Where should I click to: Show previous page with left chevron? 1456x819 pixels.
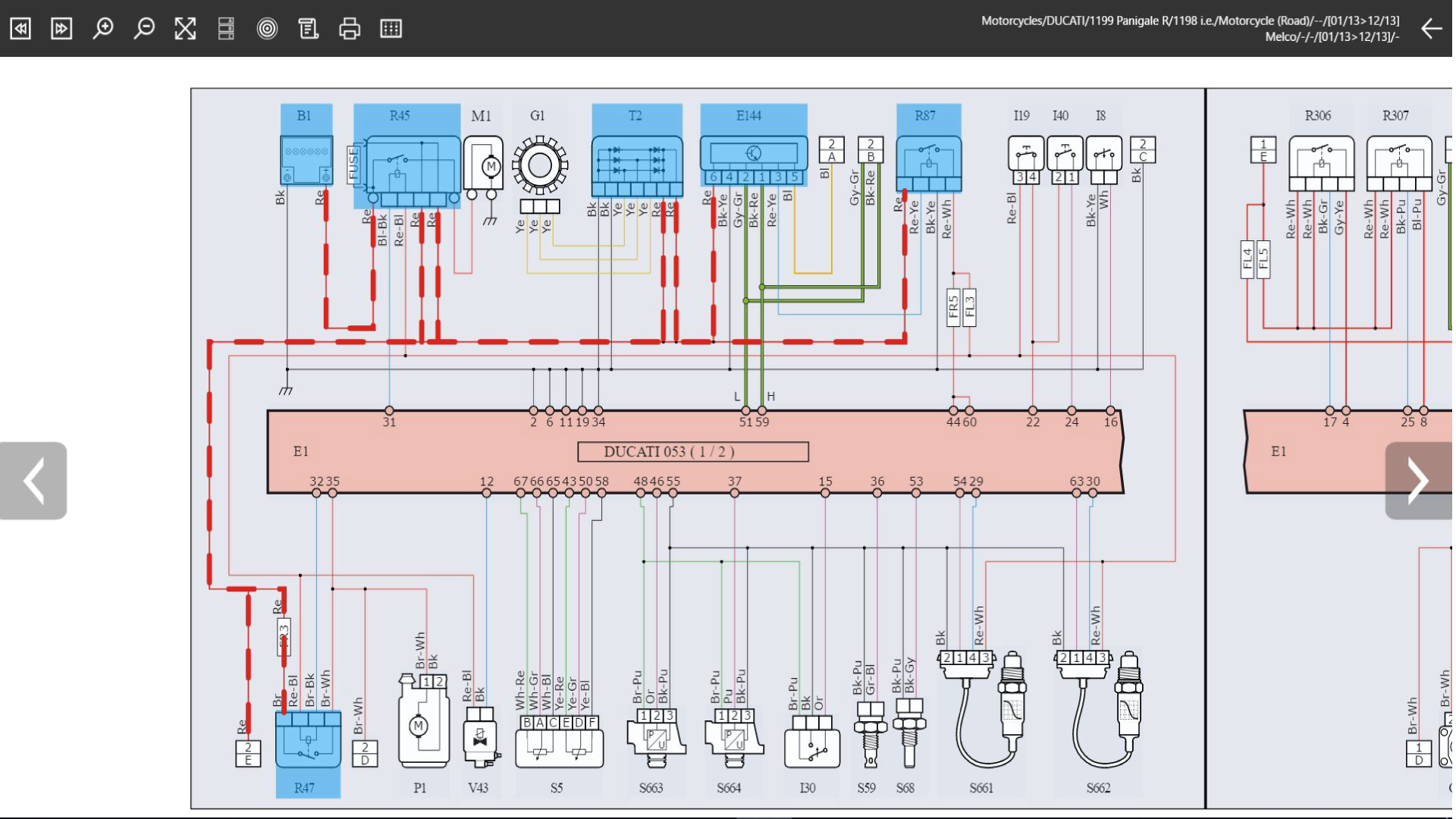coord(33,481)
